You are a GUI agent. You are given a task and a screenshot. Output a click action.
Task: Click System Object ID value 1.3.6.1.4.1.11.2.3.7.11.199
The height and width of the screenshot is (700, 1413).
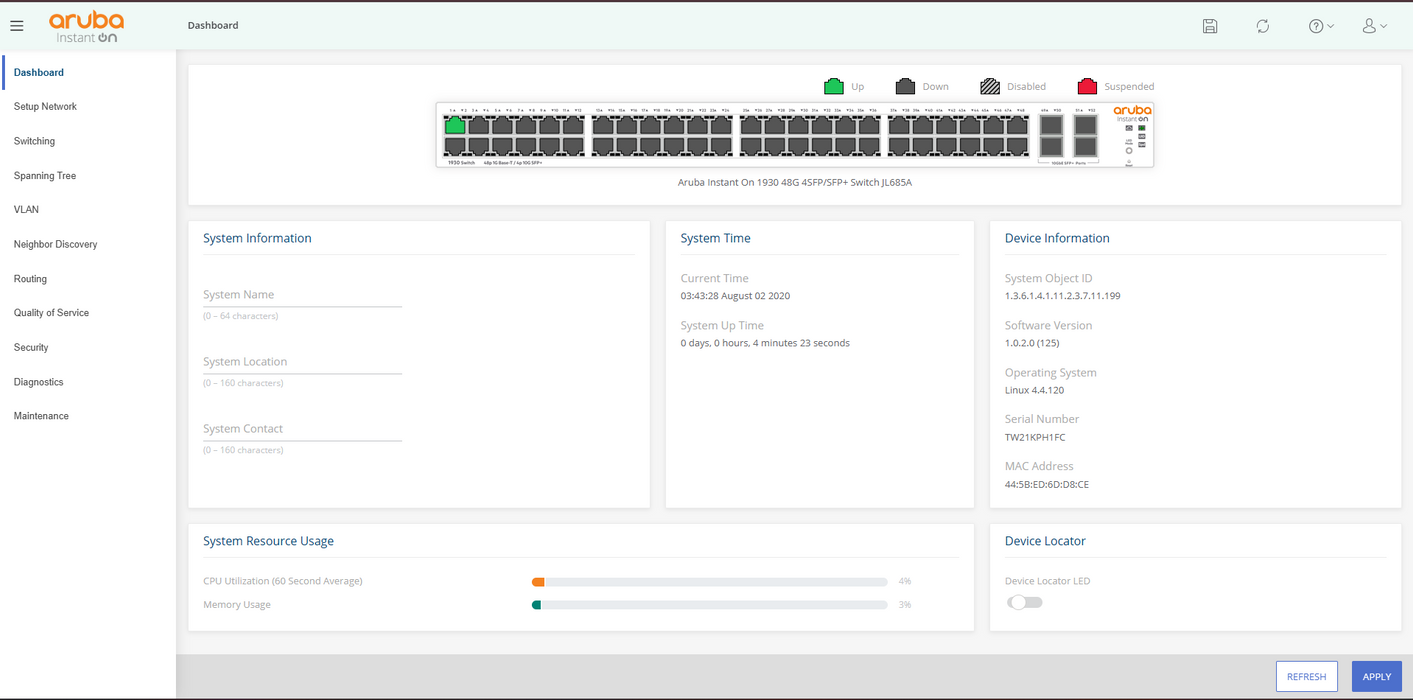click(1062, 296)
